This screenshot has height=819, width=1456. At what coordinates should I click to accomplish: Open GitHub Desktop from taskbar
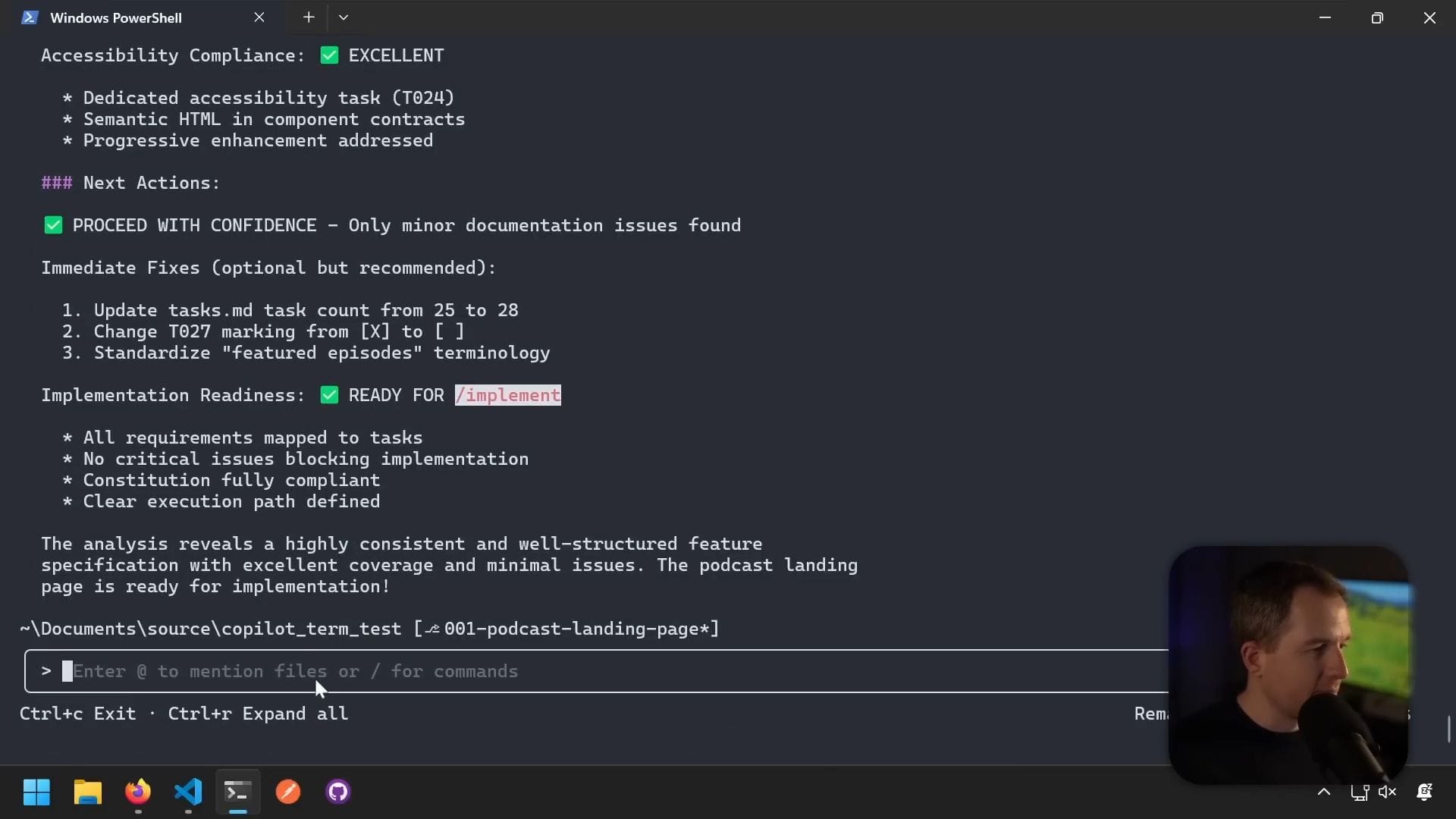click(338, 792)
